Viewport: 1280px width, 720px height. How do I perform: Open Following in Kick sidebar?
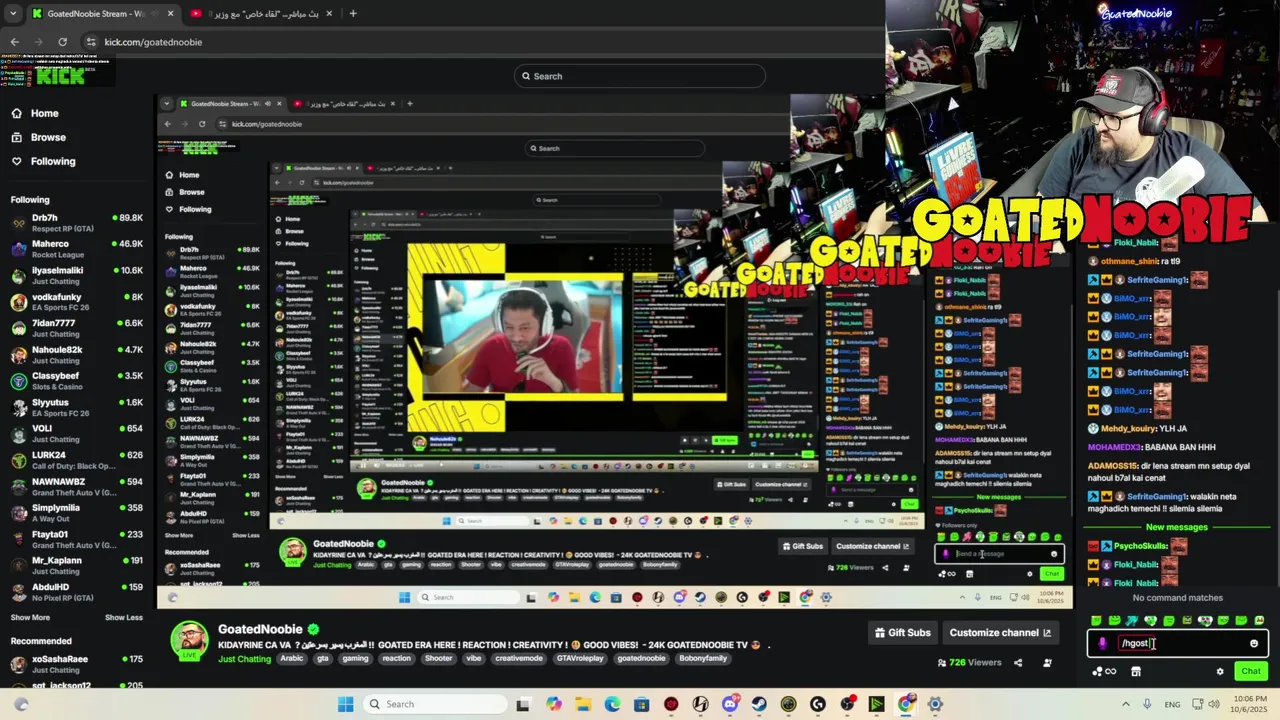click(x=52, y=161)
